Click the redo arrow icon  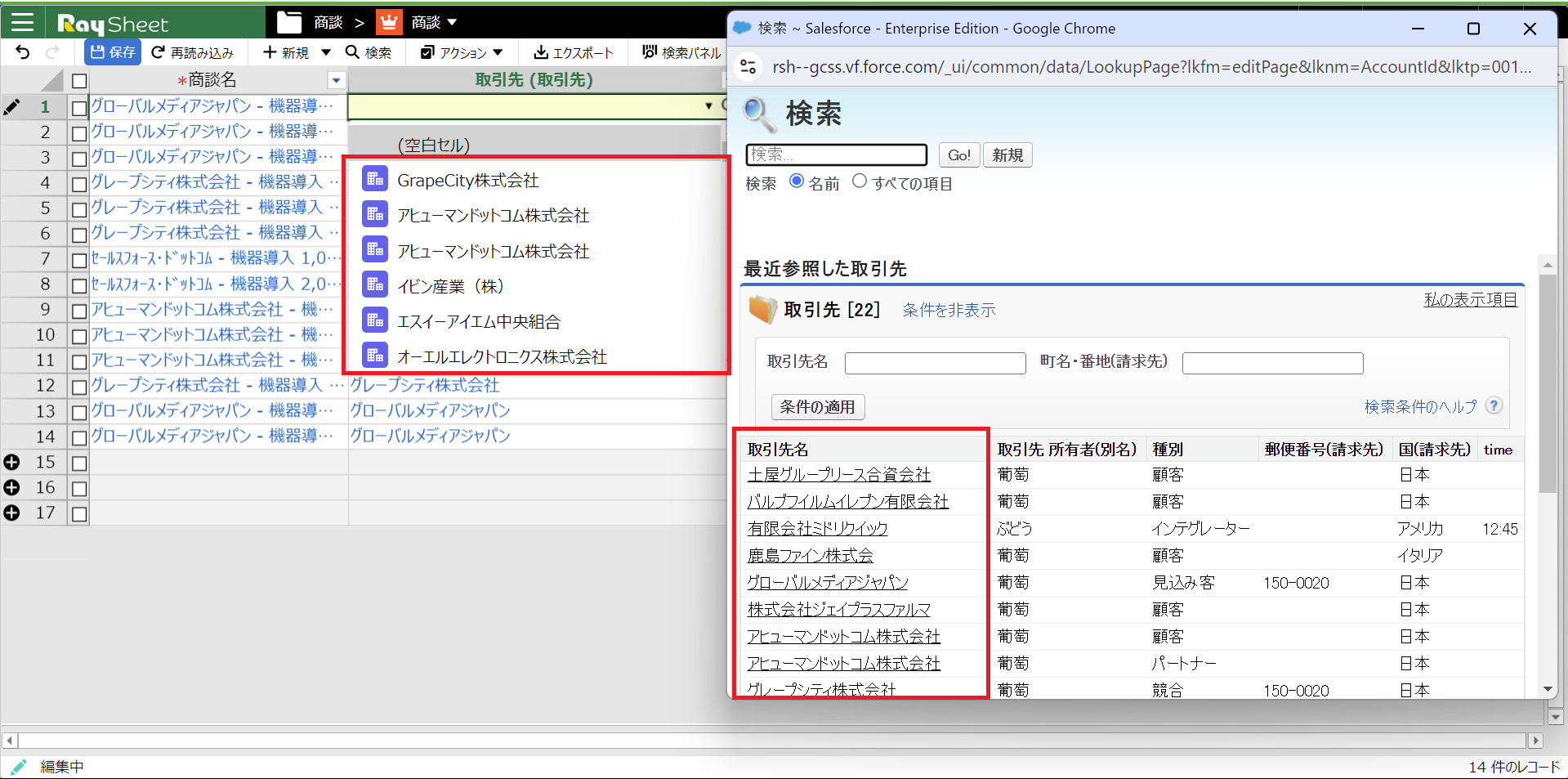pyautogui.click(x=53, y=52)
